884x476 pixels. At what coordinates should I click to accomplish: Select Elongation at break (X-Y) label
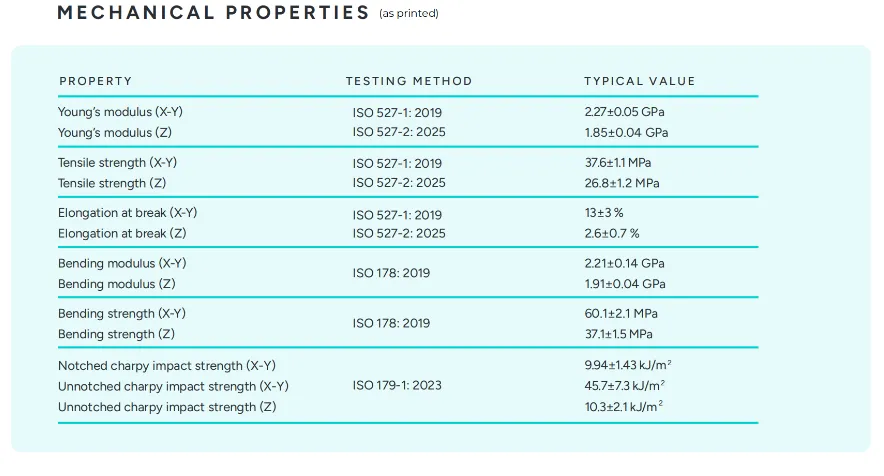click(127, 213)
